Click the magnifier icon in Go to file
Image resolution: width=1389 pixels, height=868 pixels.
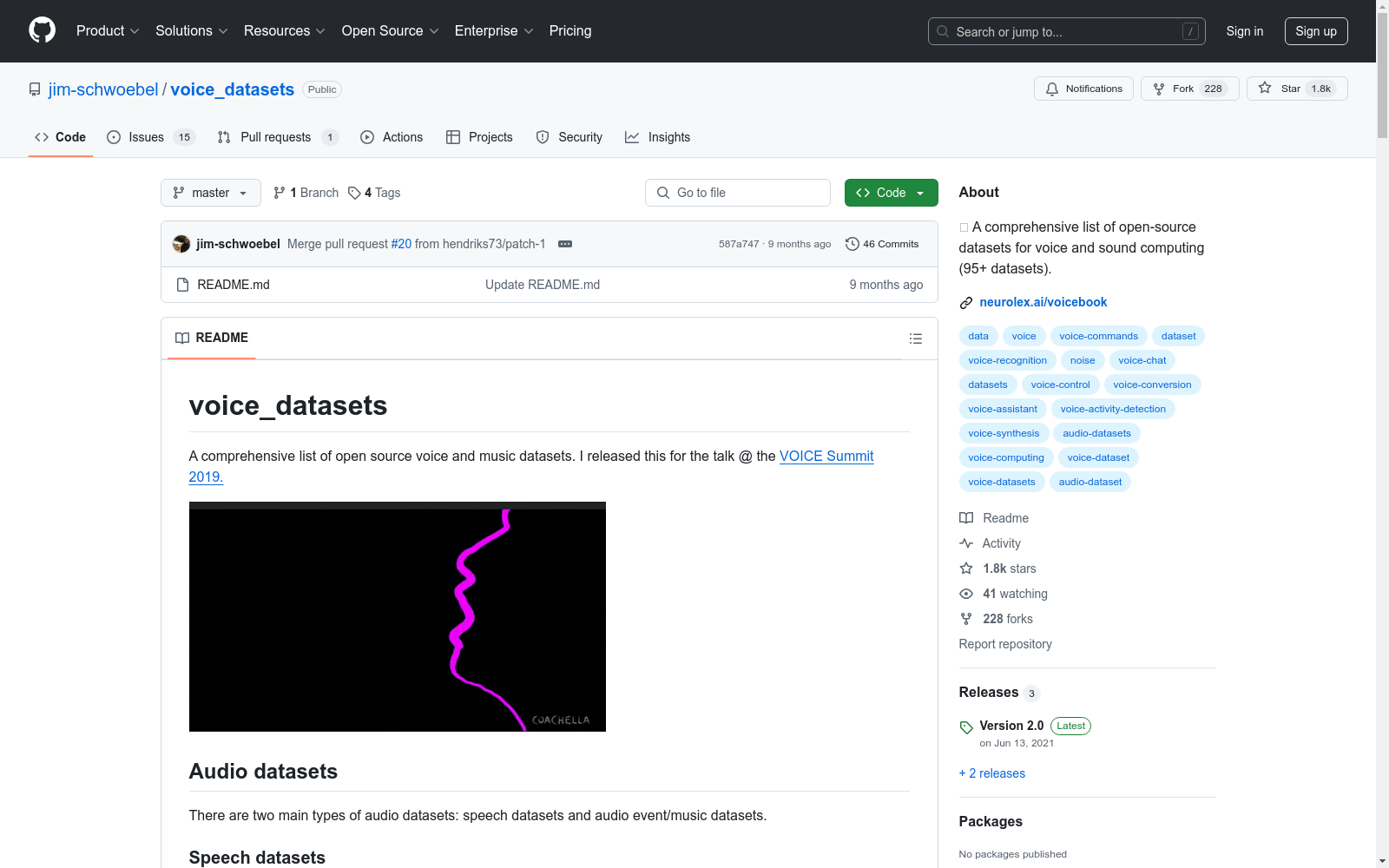tap(663, 193)
